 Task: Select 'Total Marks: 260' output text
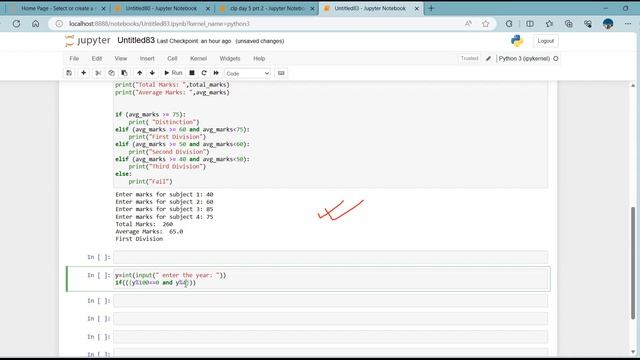(x=144, y=224)
